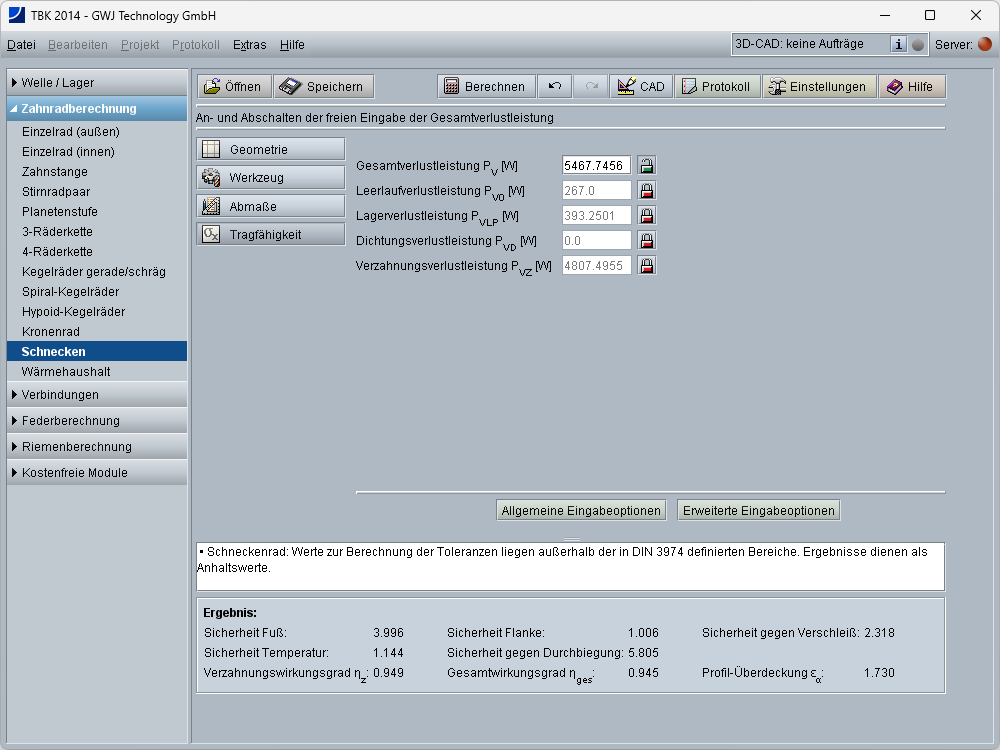
Task: Open the Protokoll report button
Action: [716, 87]
